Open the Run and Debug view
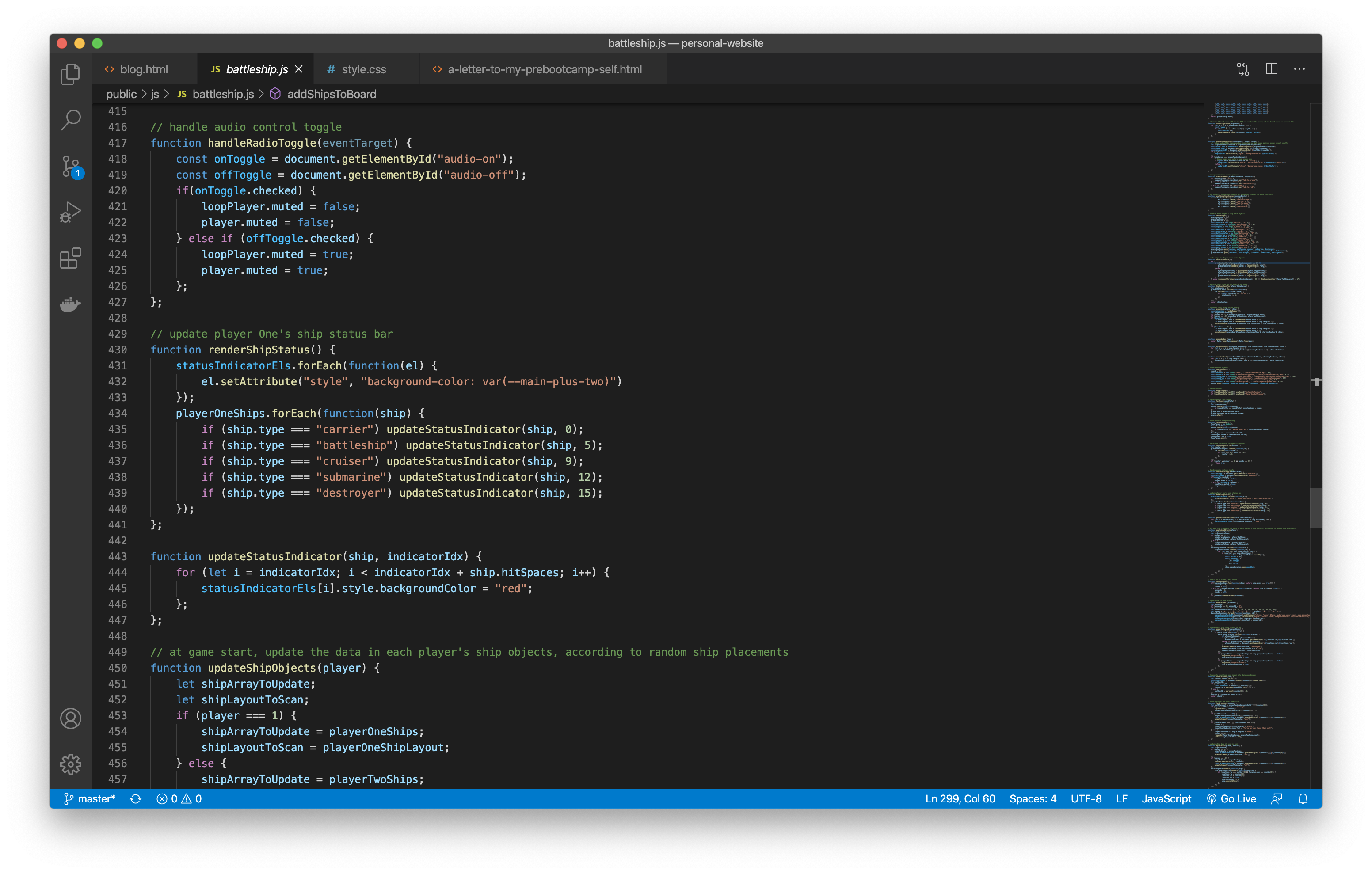The image size is (1372, 874). pyautogui.click(x=71, y=212)
